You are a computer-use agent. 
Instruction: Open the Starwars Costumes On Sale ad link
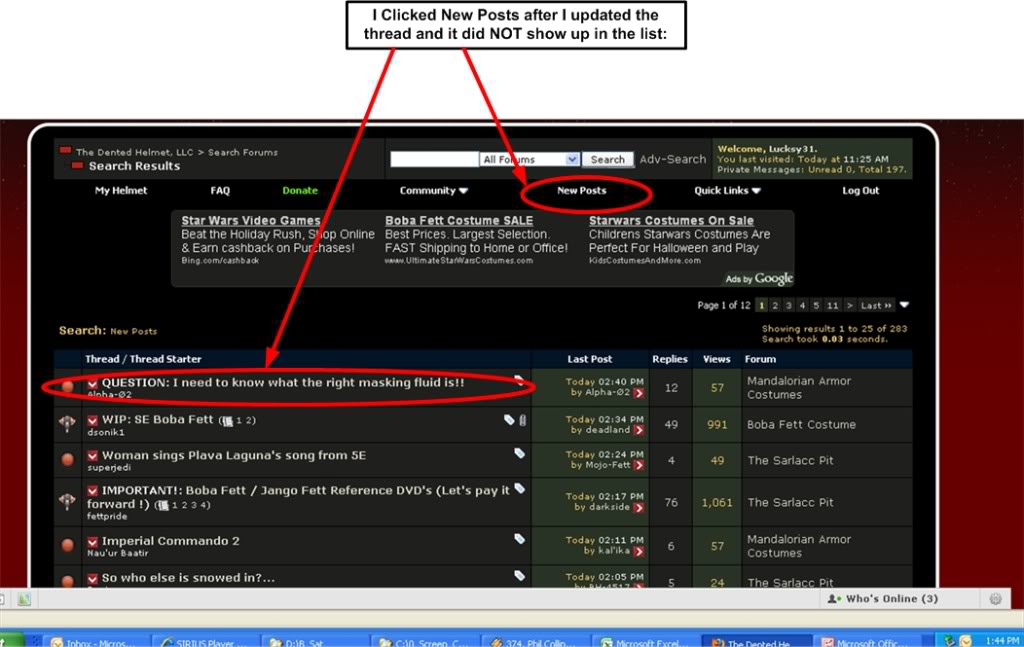[x=671, y=221]
